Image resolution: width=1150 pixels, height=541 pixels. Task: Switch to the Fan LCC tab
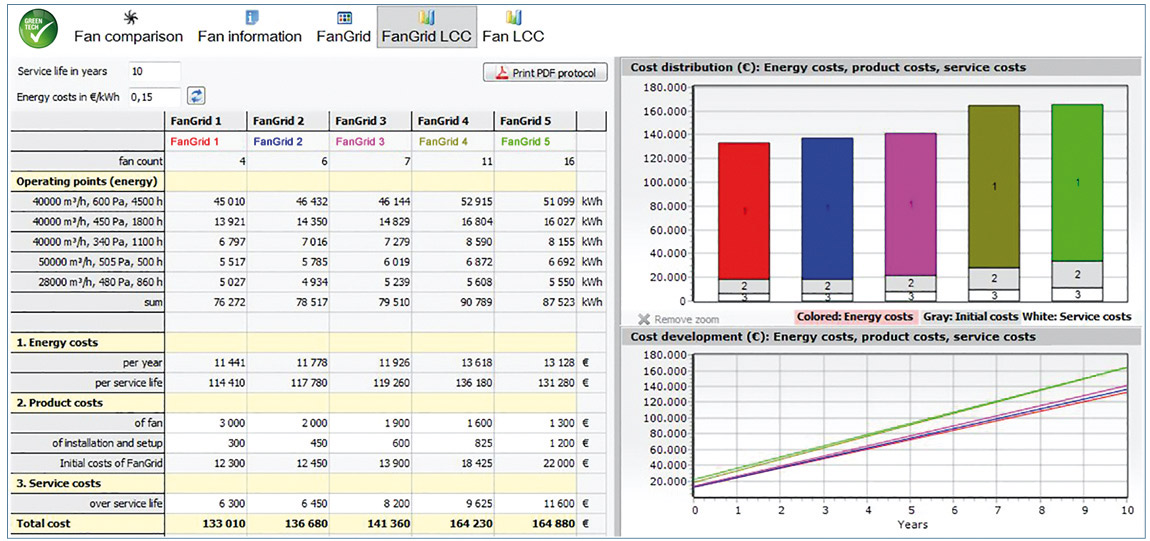[x=513, y=27]
